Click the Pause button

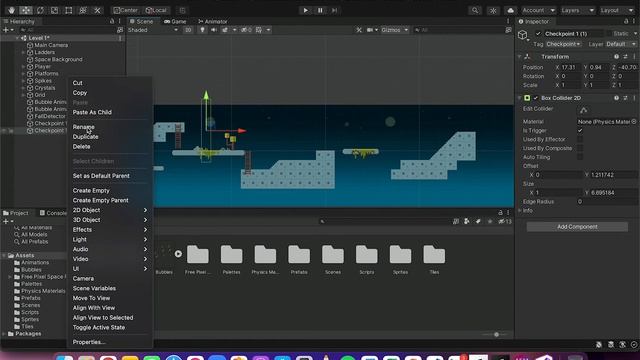[x=320, y=10]
